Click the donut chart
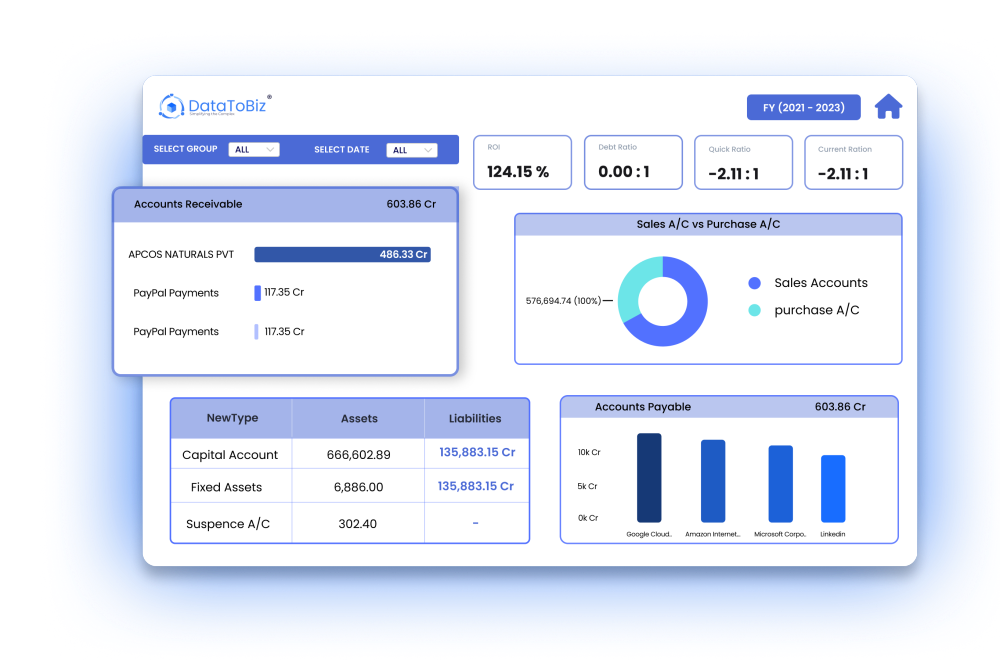The height and width of the screenshot is (660, 1000). 662,301
